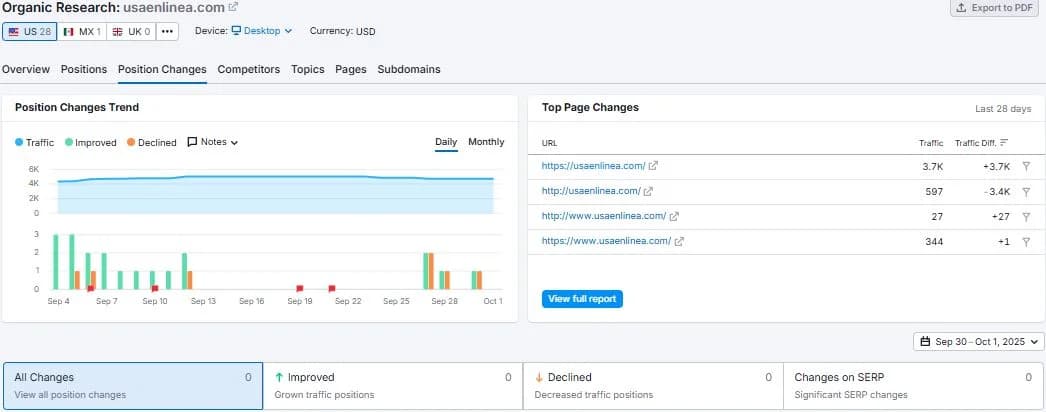This screenshot has width=1046, height=412.
Task: Open external link icon next to usaenlinea.com title
Action: (233, 7)
